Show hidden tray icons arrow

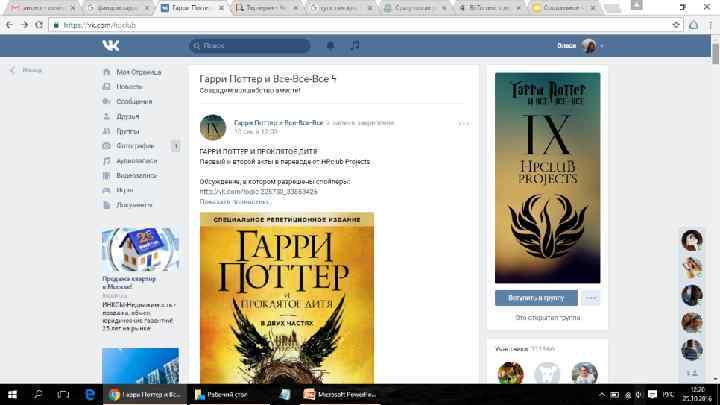pos(602,395)
